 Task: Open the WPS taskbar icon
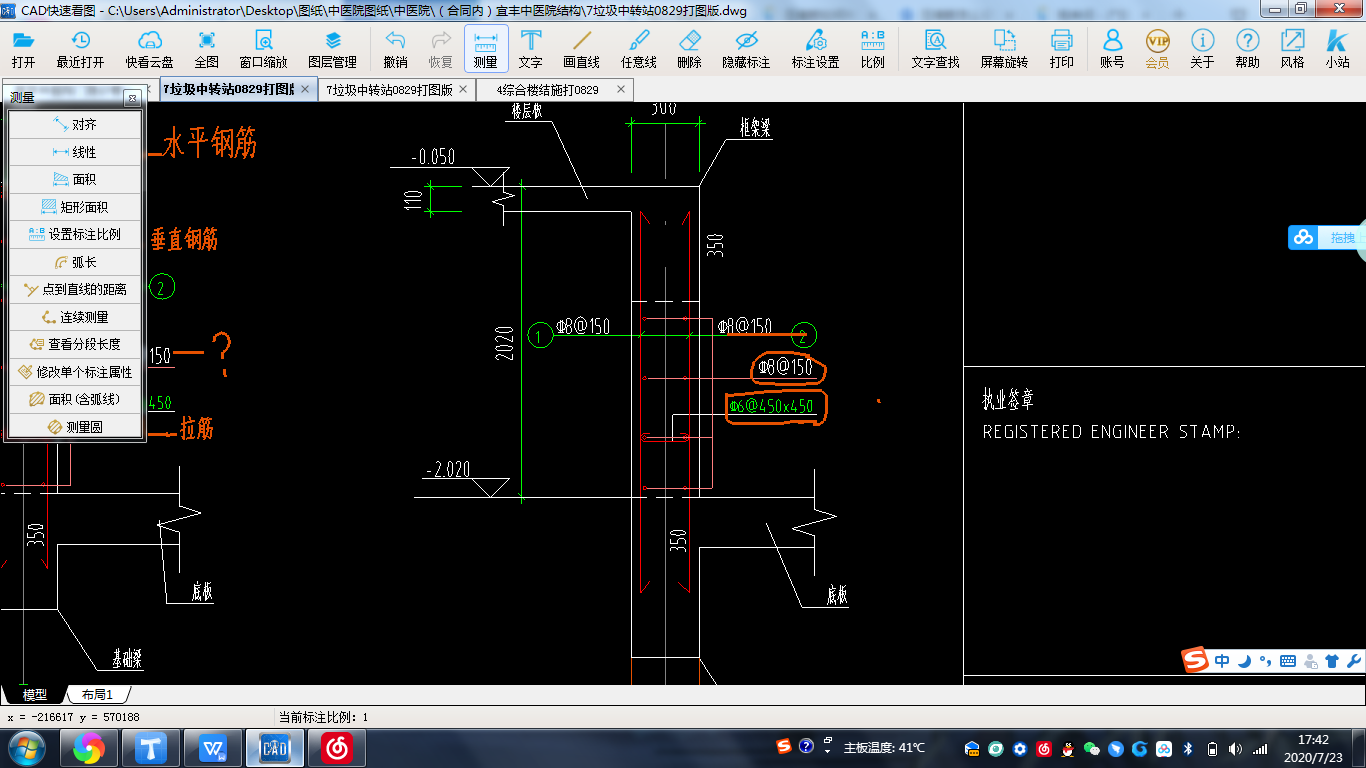213,748
